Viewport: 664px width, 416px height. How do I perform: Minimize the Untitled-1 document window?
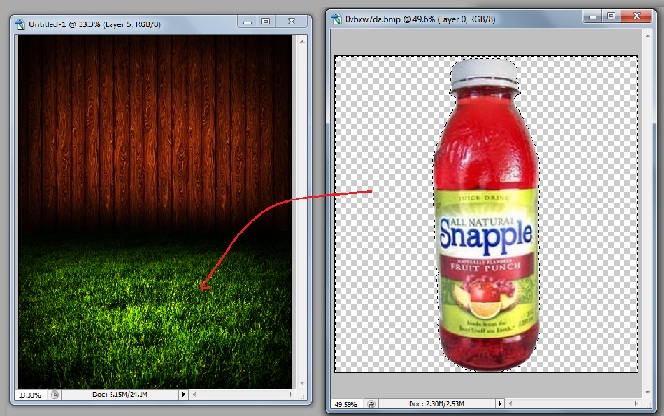point(248,22)
